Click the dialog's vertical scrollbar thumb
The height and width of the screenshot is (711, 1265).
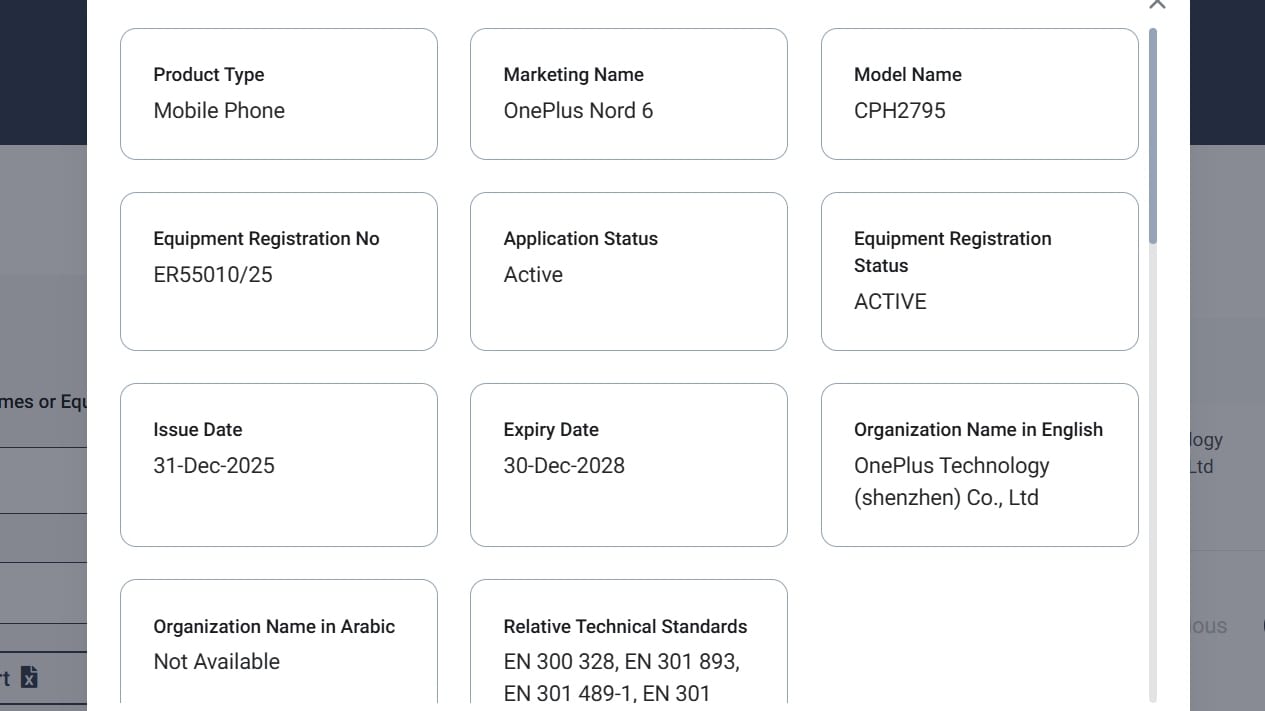1153,135
